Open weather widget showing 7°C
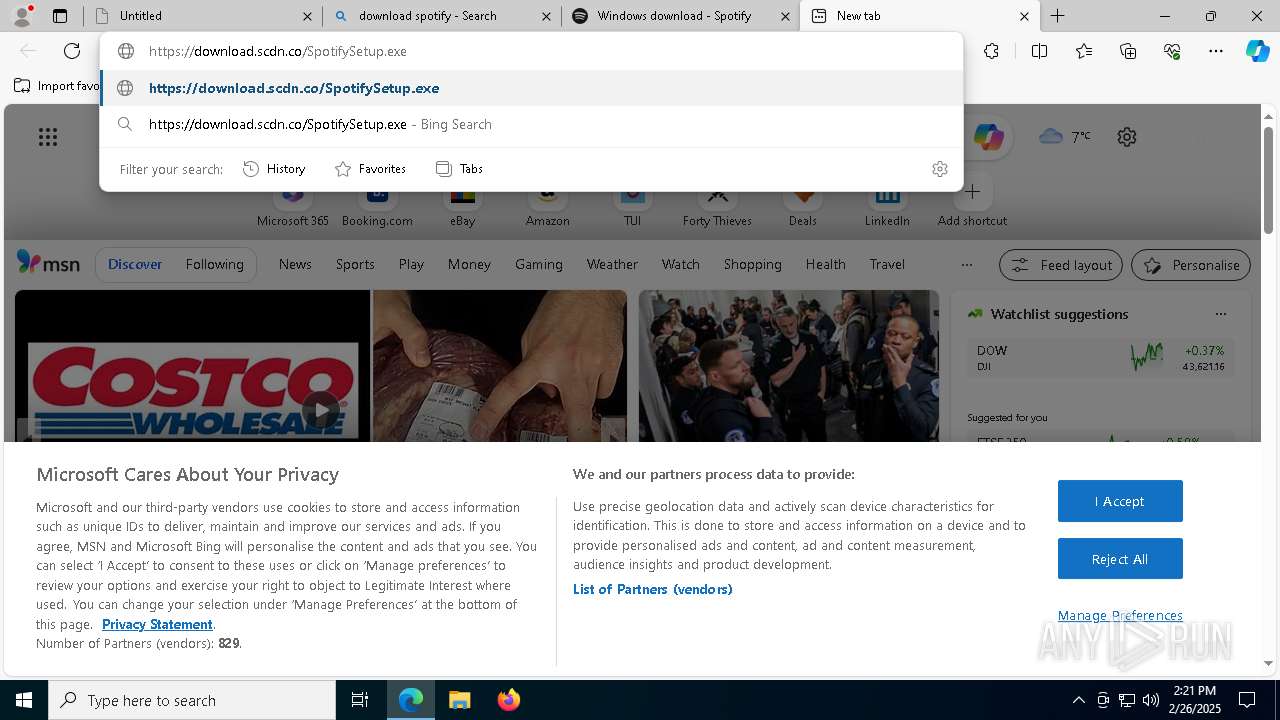Image resolution: width=1280 pixels, height=720 pixels. coord(1065,136)
